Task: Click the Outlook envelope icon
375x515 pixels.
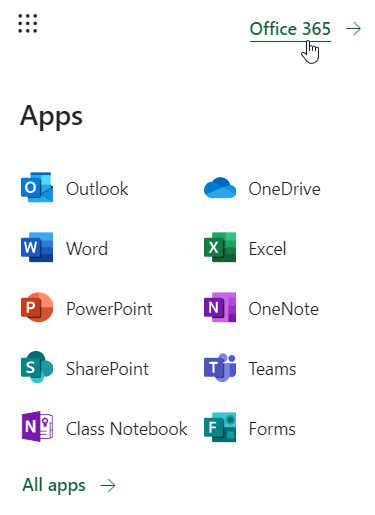Action: [x=37, y=187]
